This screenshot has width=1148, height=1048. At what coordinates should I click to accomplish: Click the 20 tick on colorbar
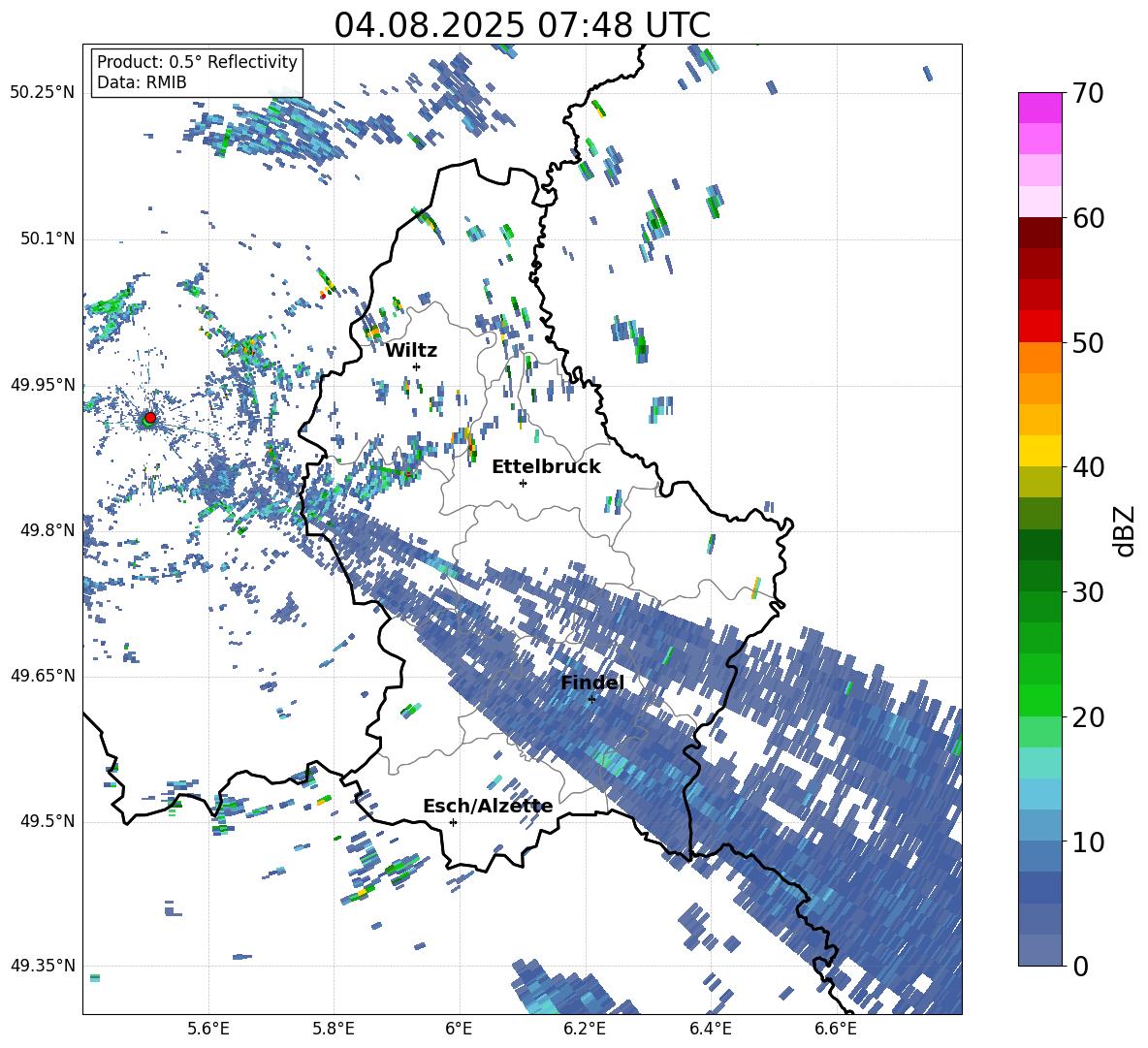pyautogui.click(x=1087, y=717)
